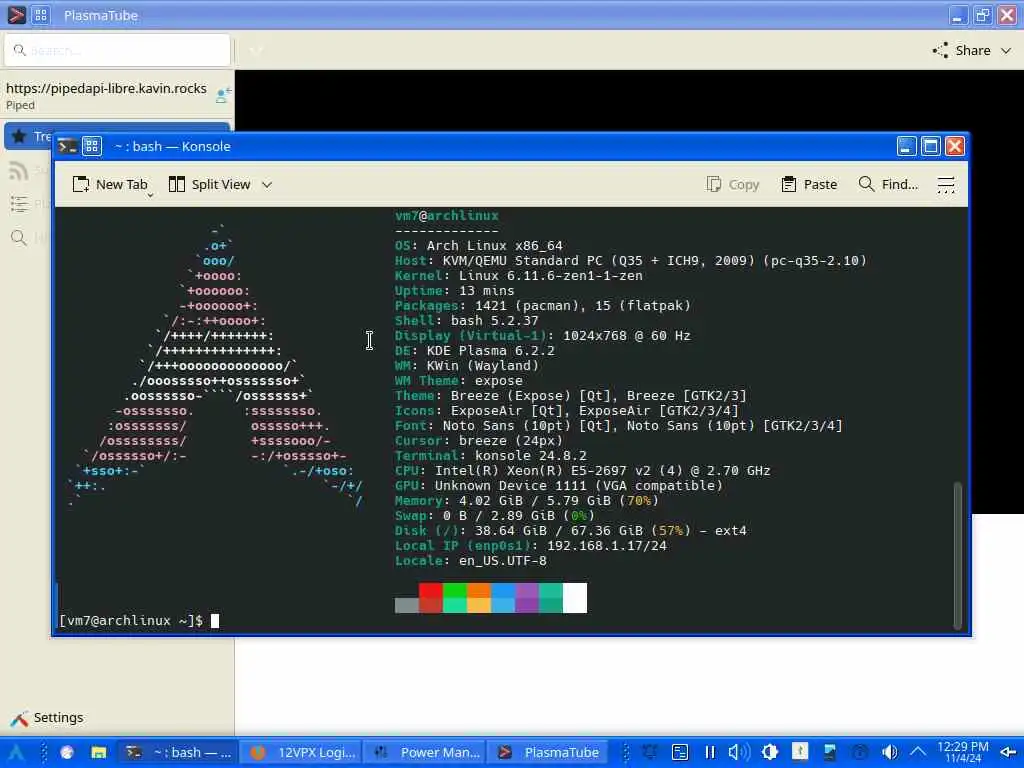Open the Playlists list icon in PlasmaTube sidebar
This screenshot has width=1024, height=768.
[19, 204]
